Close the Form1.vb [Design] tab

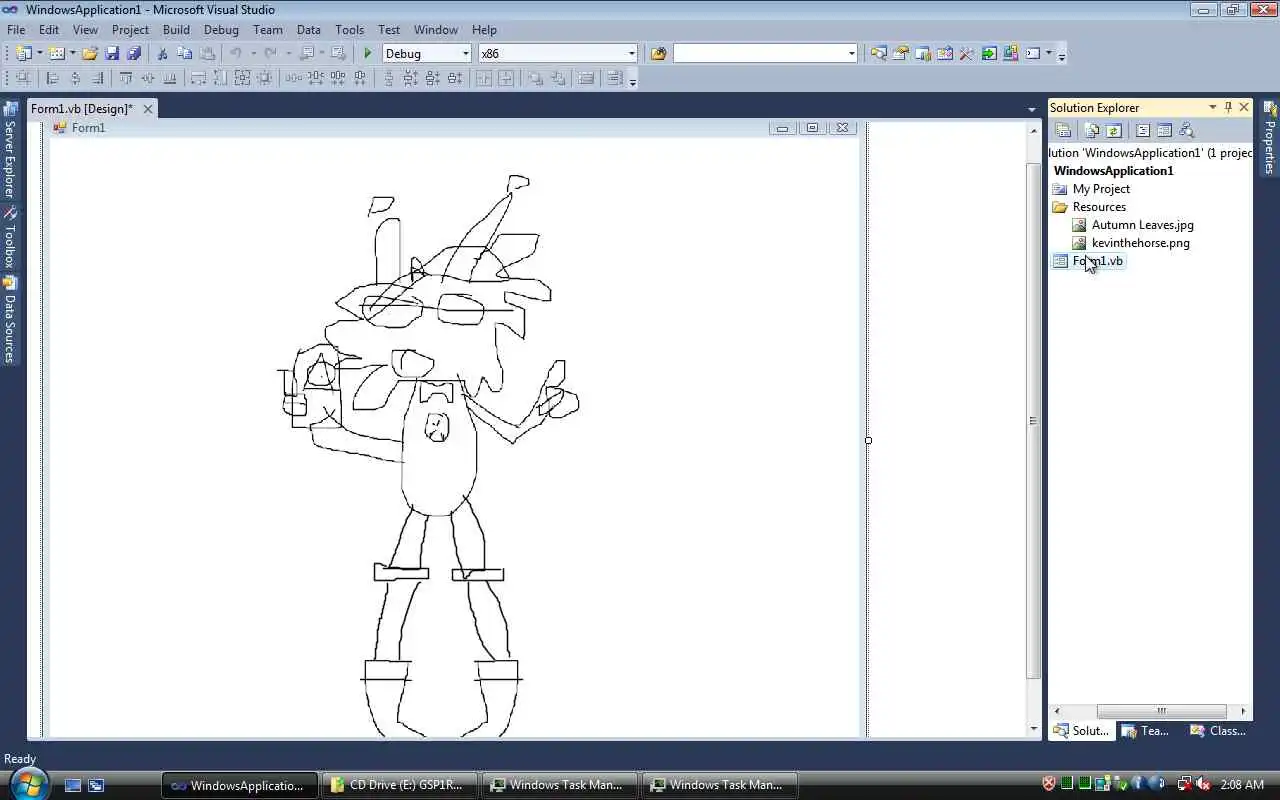click(148, 109)
